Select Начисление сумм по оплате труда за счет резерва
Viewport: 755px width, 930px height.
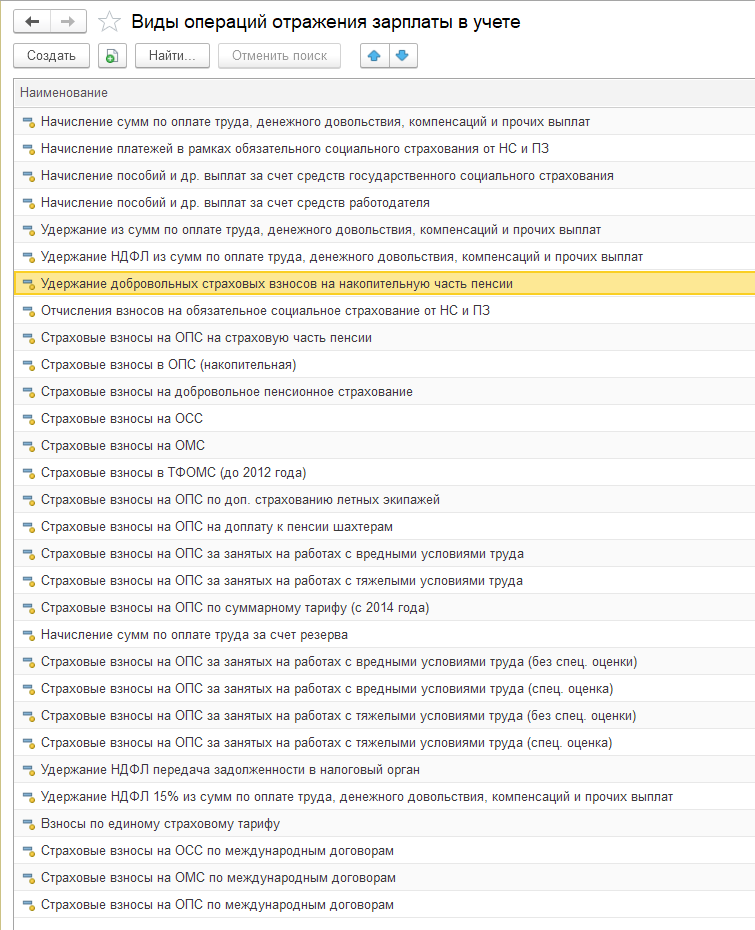pyautogui.click(x=384, y=635)
